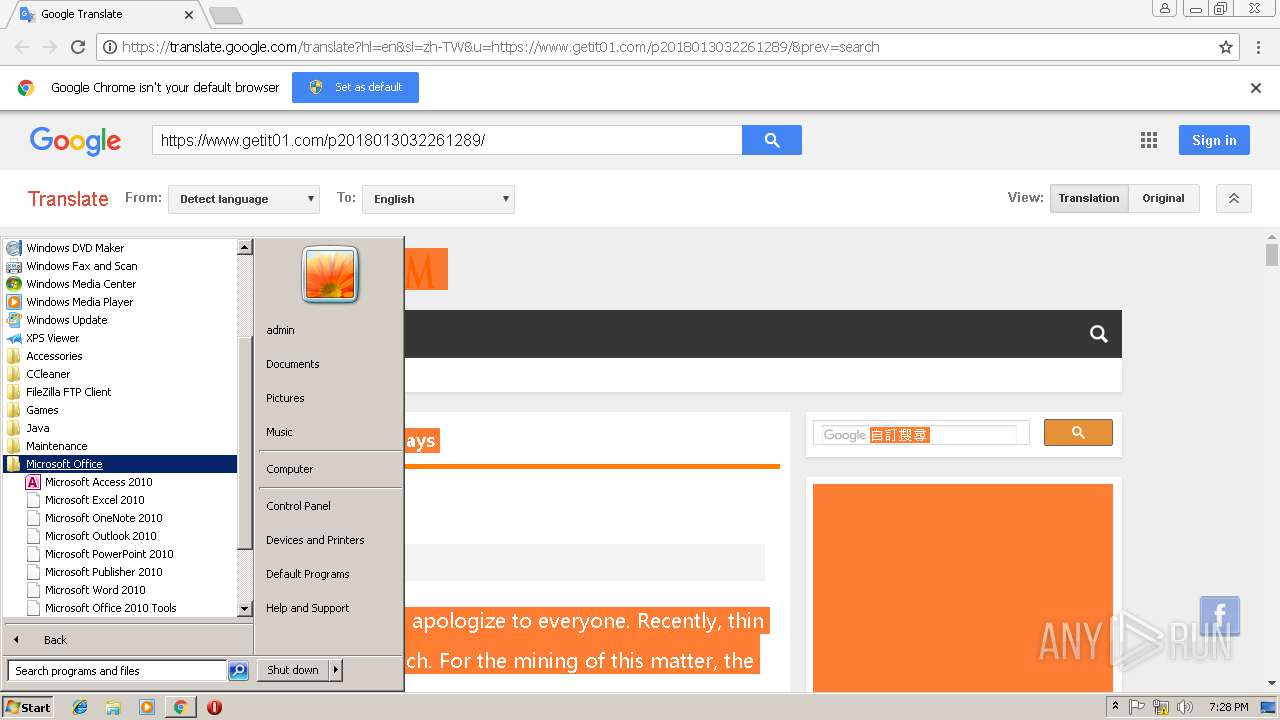Open the Shut down options arrow

[336, 670]
